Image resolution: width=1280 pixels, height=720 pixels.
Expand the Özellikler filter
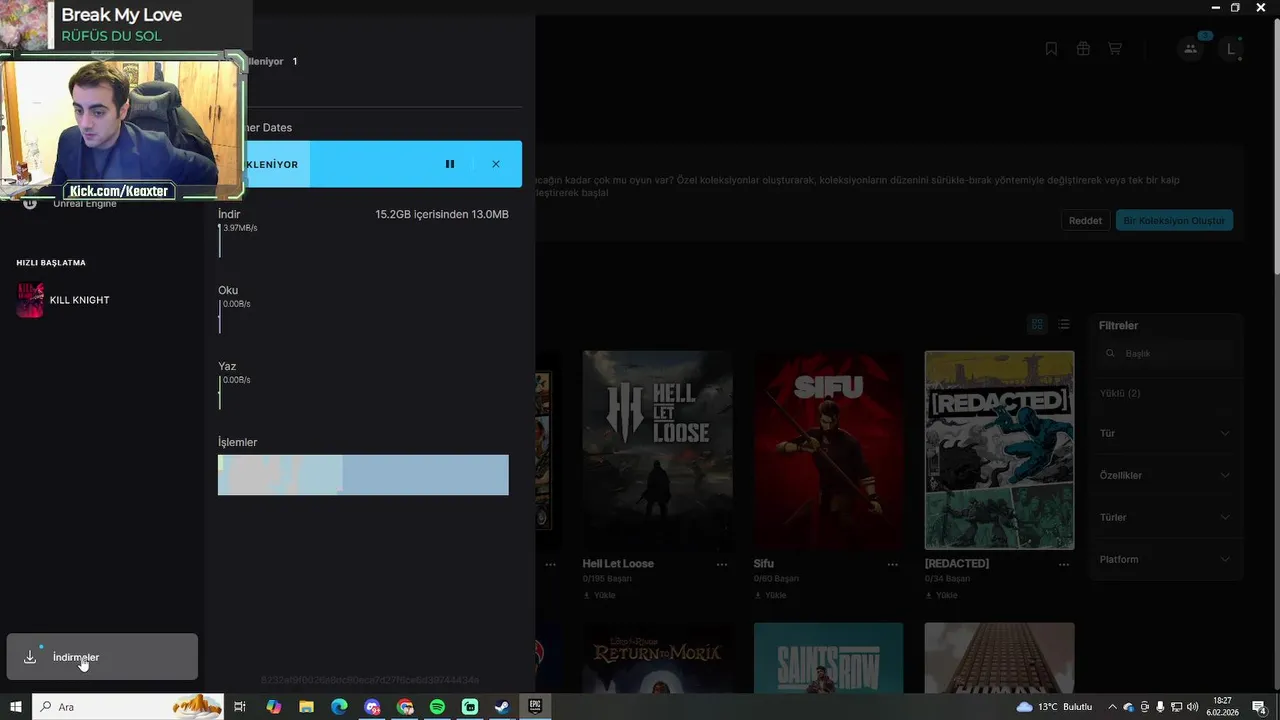pyautogui.click(x=1165, y=475)
